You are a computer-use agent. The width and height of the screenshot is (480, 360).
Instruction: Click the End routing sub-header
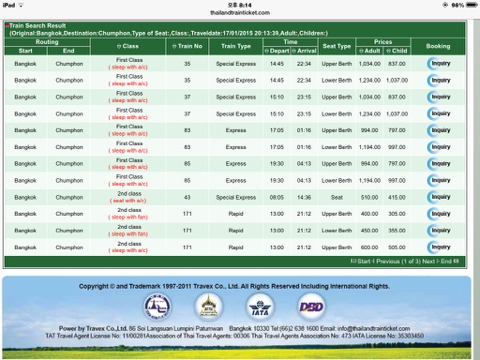pos(69,51)
